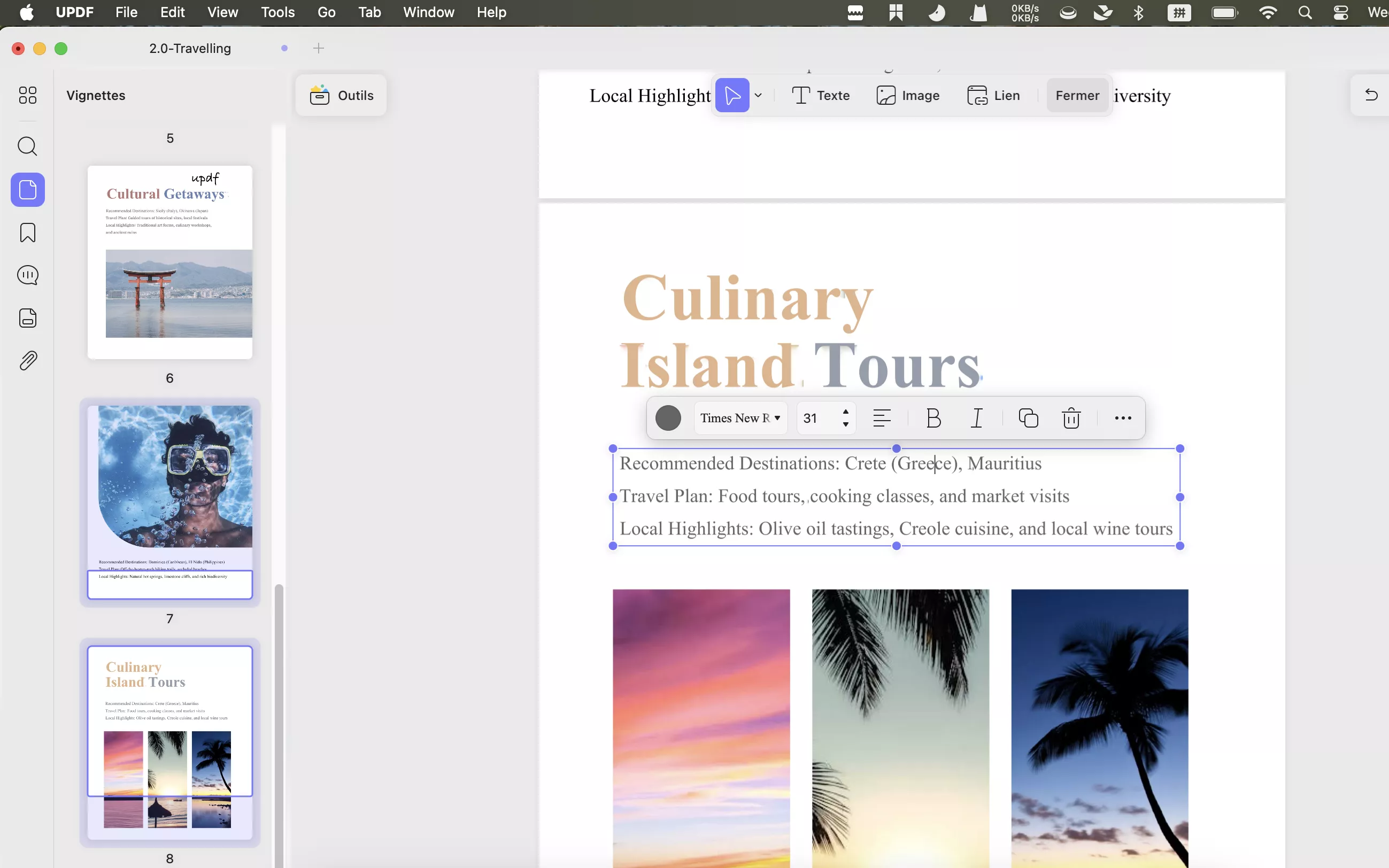Viewport: 1389px width, 868px height.
Task: Click the Local Highlights olive oil line
Action: (x=896, y=529)
